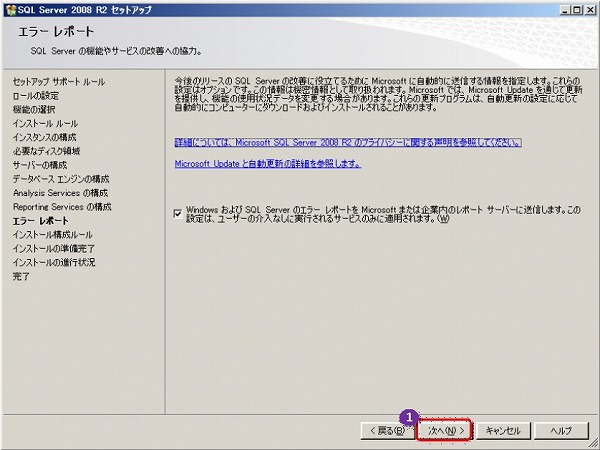Click the SQL Server setup title bar icon
Screen dimensions: 600x450
(x=11, y=10)
